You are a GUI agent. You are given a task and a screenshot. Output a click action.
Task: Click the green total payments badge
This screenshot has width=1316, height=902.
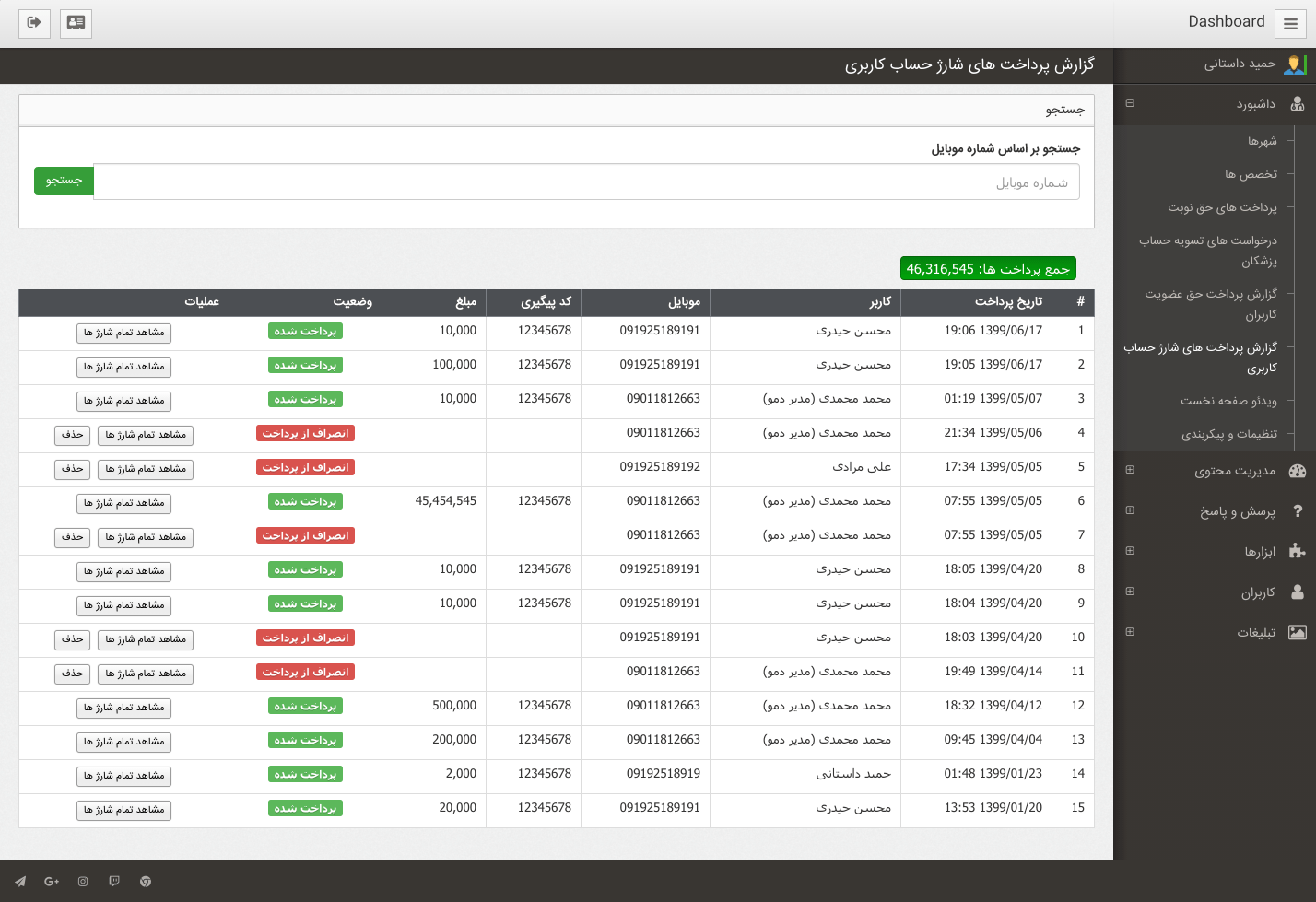point(988,268)
